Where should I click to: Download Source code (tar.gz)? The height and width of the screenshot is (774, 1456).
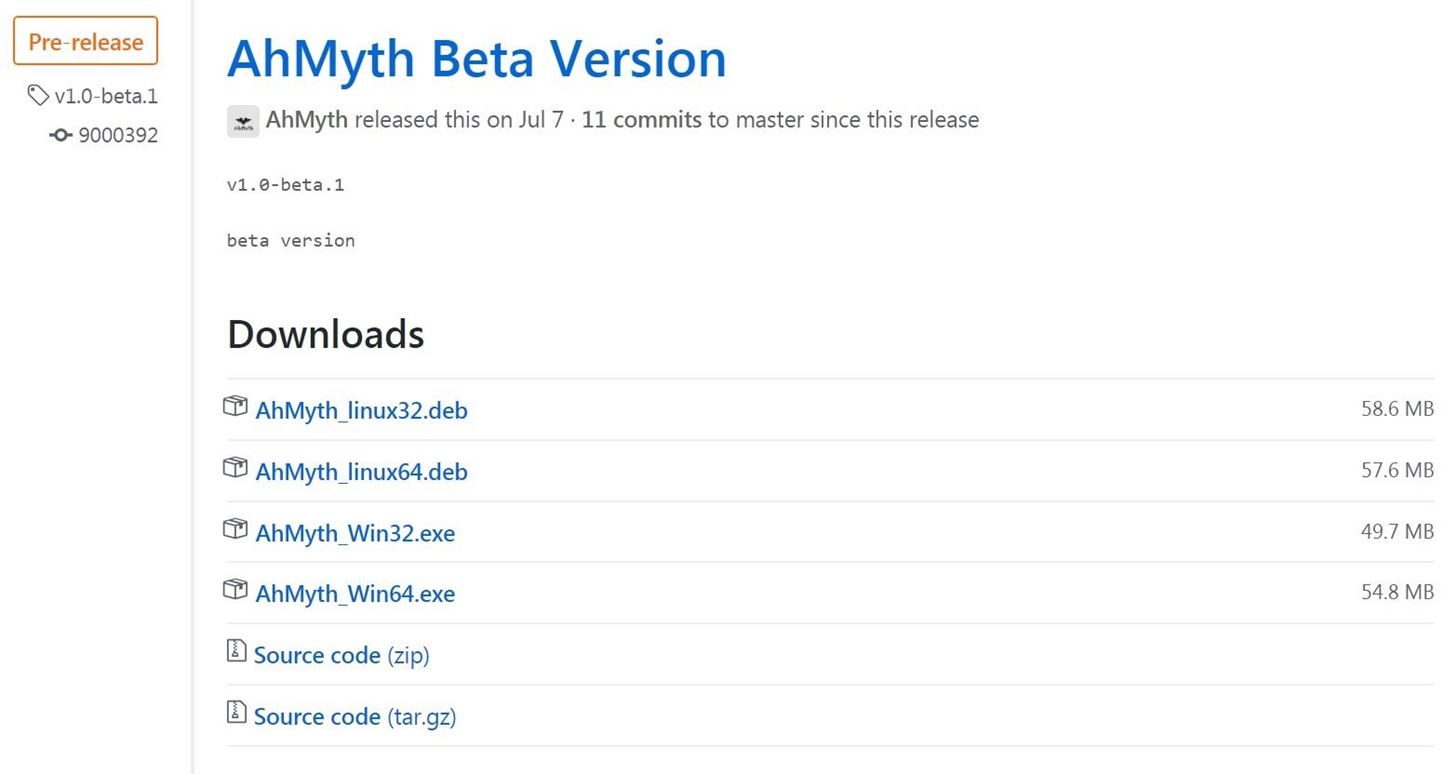pos(355,716)
